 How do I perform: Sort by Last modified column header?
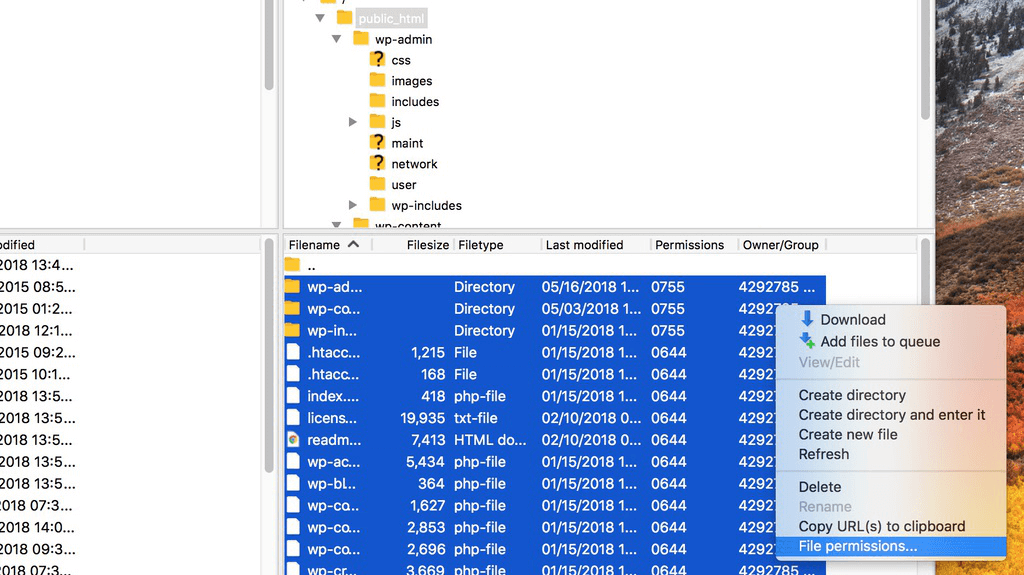coord(584,244)
